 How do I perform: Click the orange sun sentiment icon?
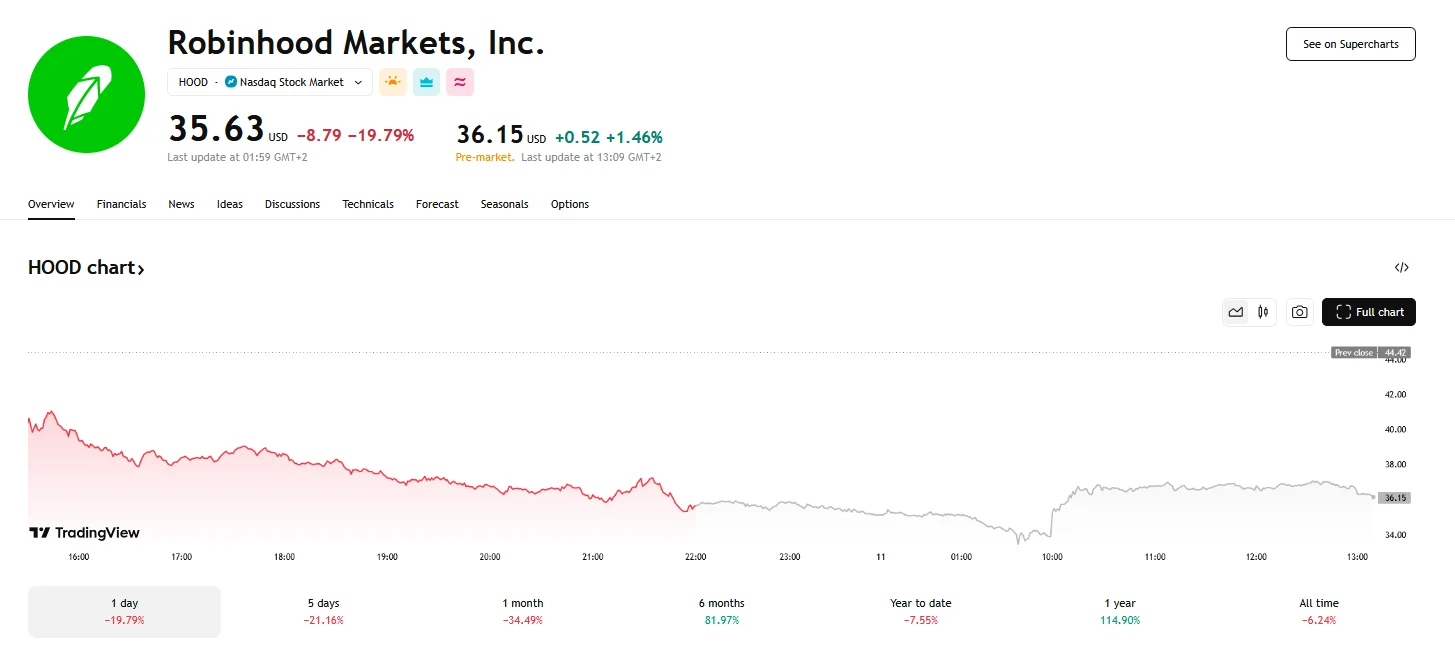click(392, 81)
